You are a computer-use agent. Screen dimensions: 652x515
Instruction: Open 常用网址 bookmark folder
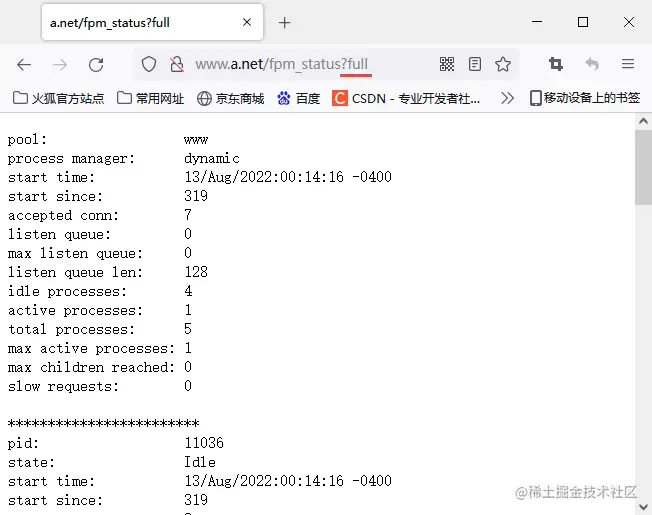coord(151,99)
